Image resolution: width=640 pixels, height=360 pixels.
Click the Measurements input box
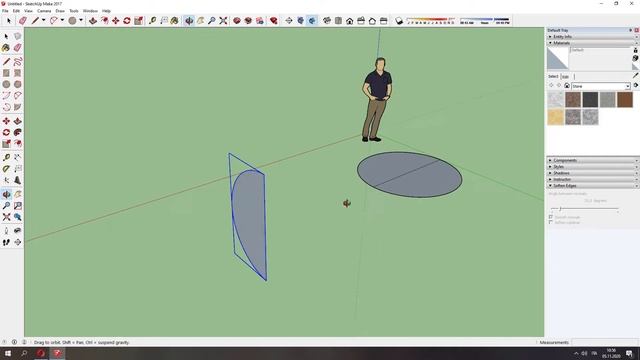[605, 342]
